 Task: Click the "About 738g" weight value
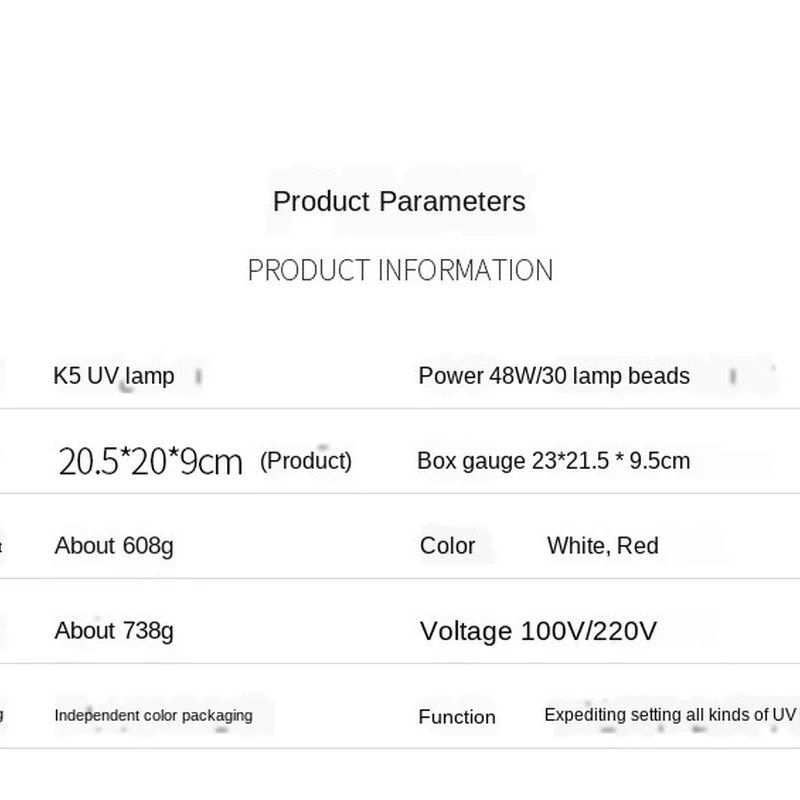114,631
